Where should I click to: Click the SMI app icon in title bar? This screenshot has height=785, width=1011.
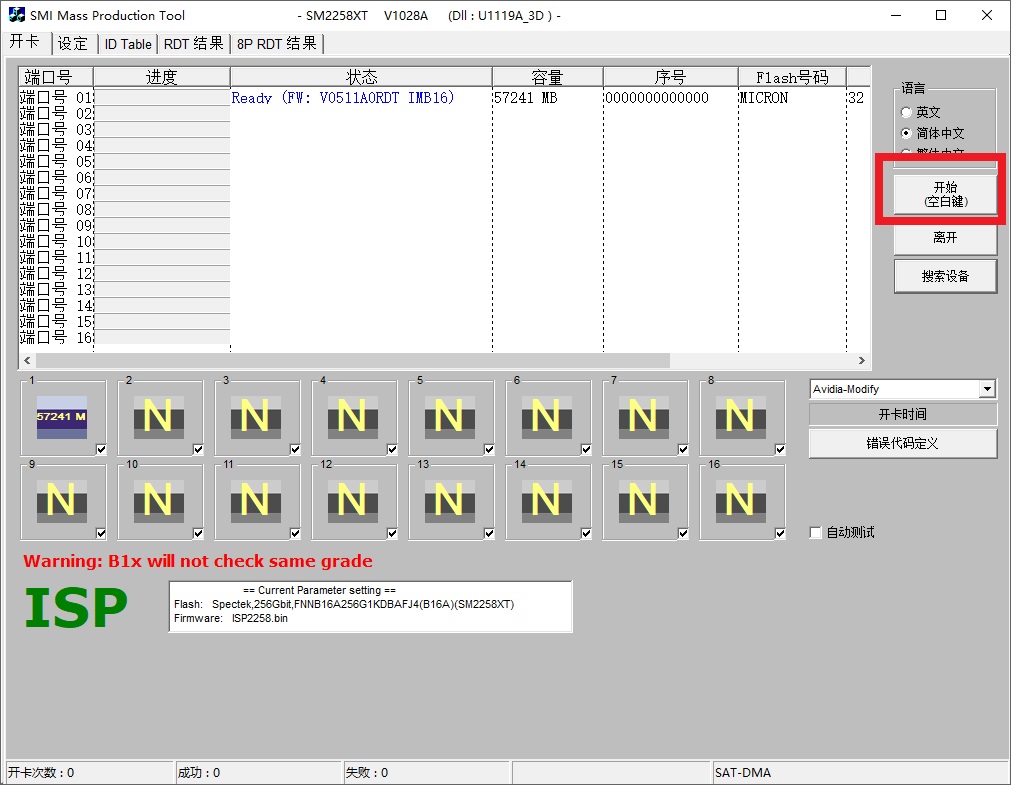click(16, 15)
